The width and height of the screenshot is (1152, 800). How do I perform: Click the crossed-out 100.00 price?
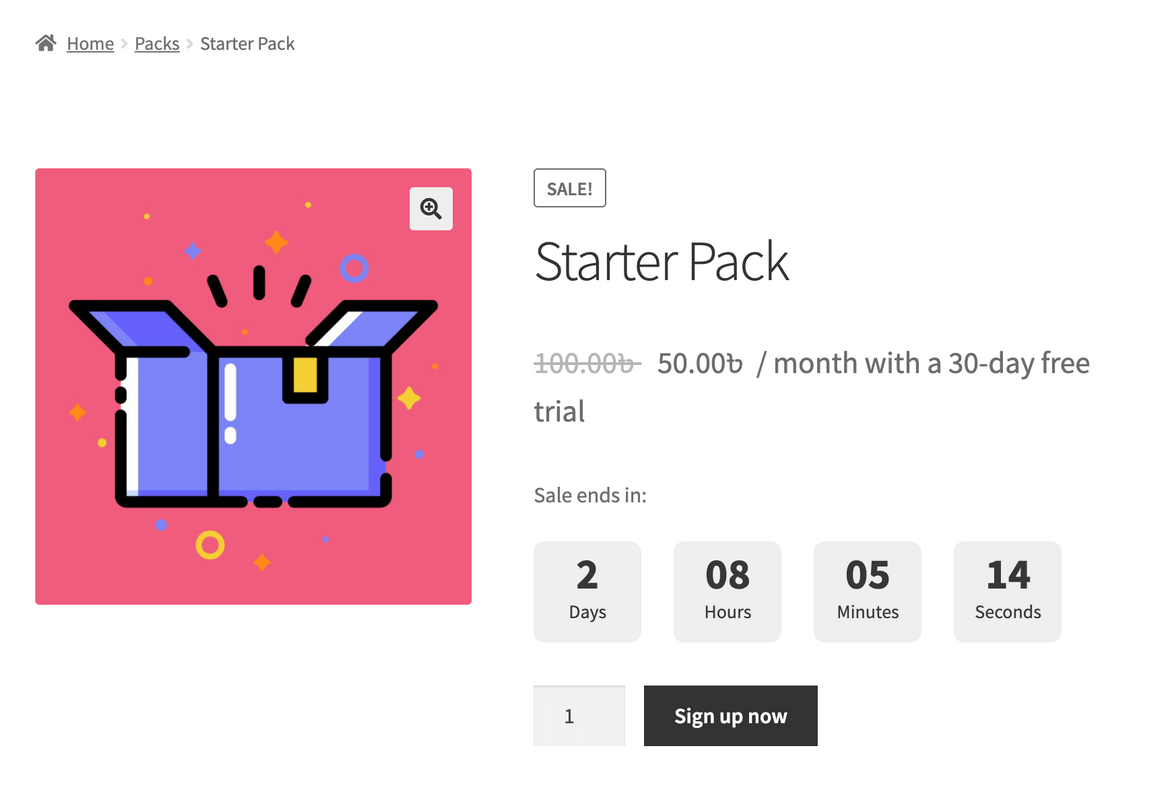tap(587, 363)
